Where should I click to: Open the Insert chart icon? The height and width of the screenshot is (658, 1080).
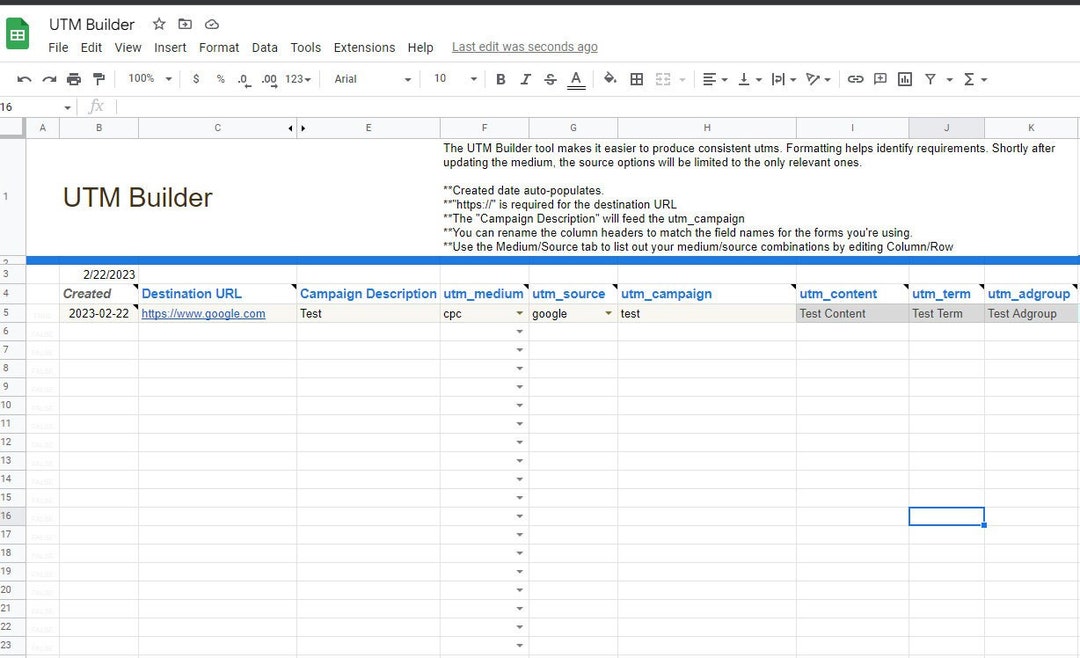pos(905,79)
